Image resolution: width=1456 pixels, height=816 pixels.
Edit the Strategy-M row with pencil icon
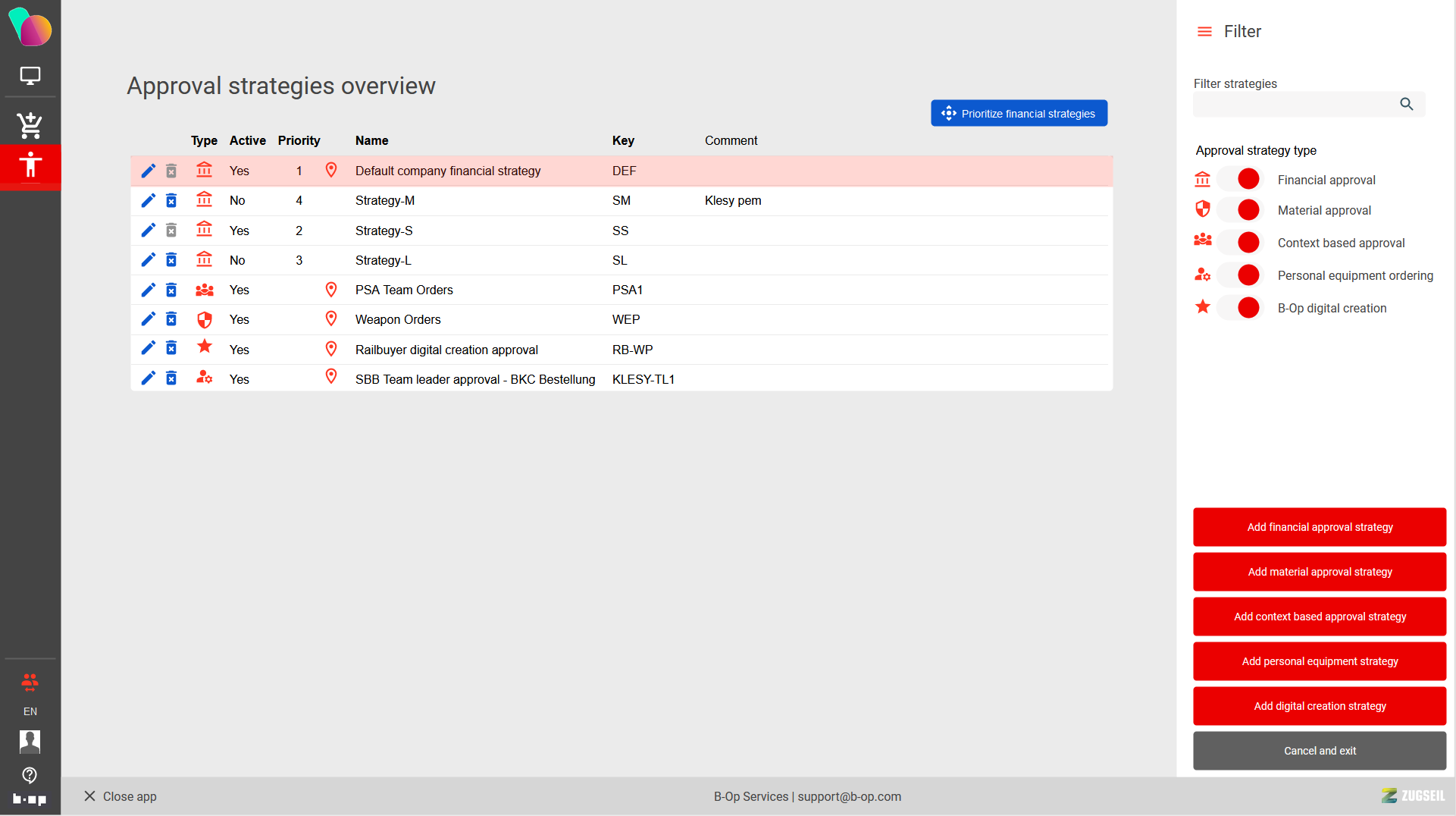(x=149, y=200)
